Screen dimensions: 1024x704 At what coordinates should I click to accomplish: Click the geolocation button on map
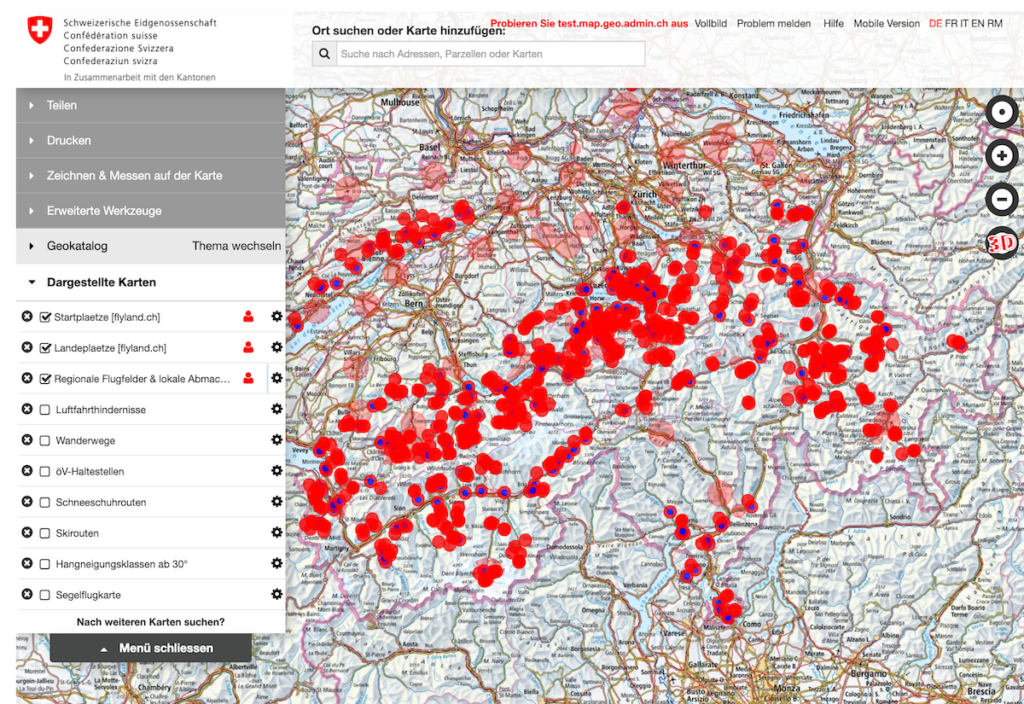(x=1001, y=112)
